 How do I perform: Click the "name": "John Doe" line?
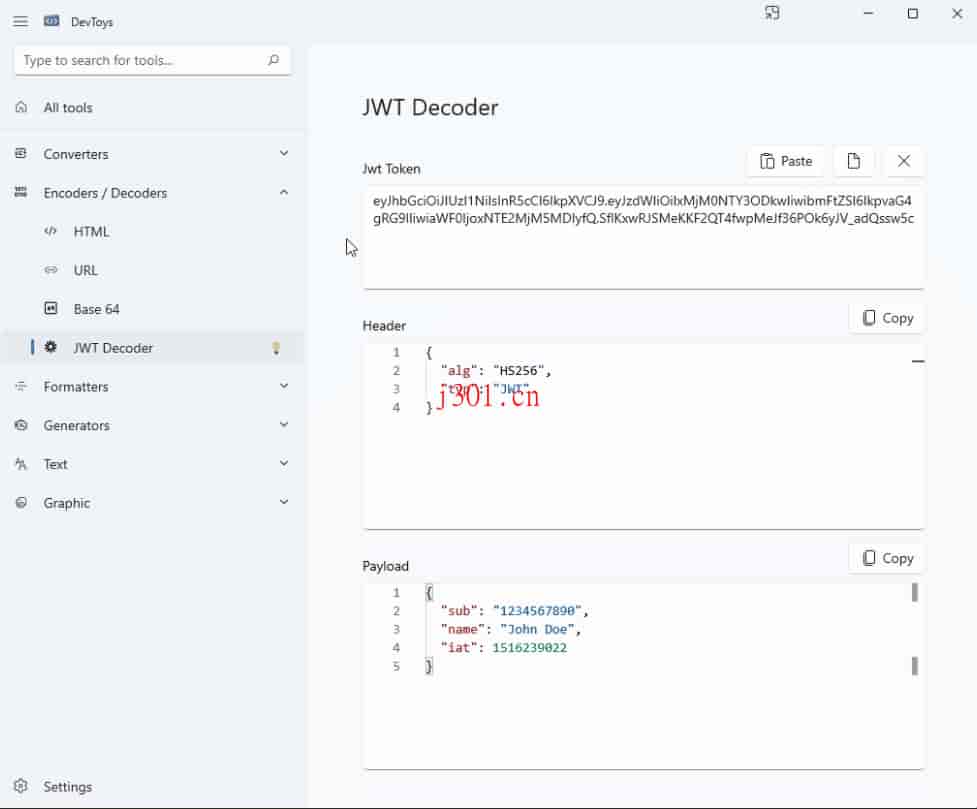(511, 629)
